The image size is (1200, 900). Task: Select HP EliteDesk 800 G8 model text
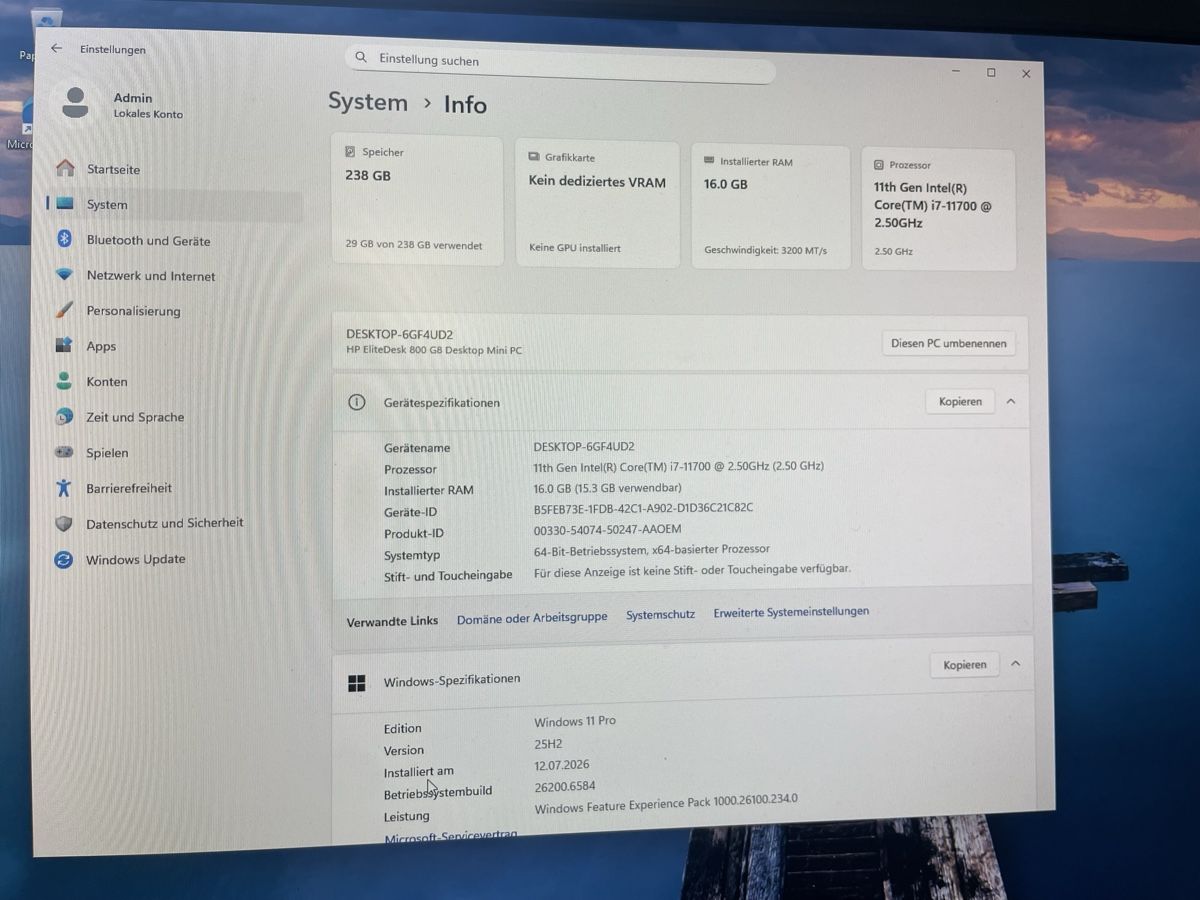[434, 350]
